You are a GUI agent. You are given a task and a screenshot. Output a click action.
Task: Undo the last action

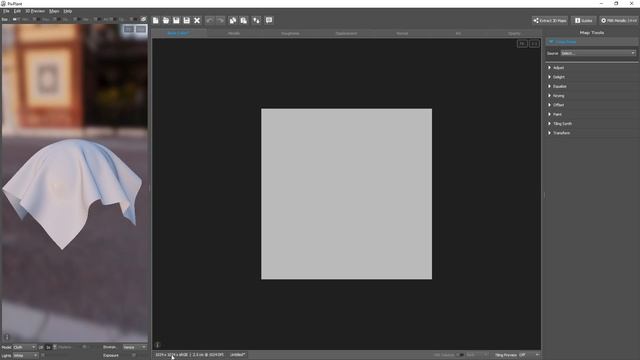(209, 20)
